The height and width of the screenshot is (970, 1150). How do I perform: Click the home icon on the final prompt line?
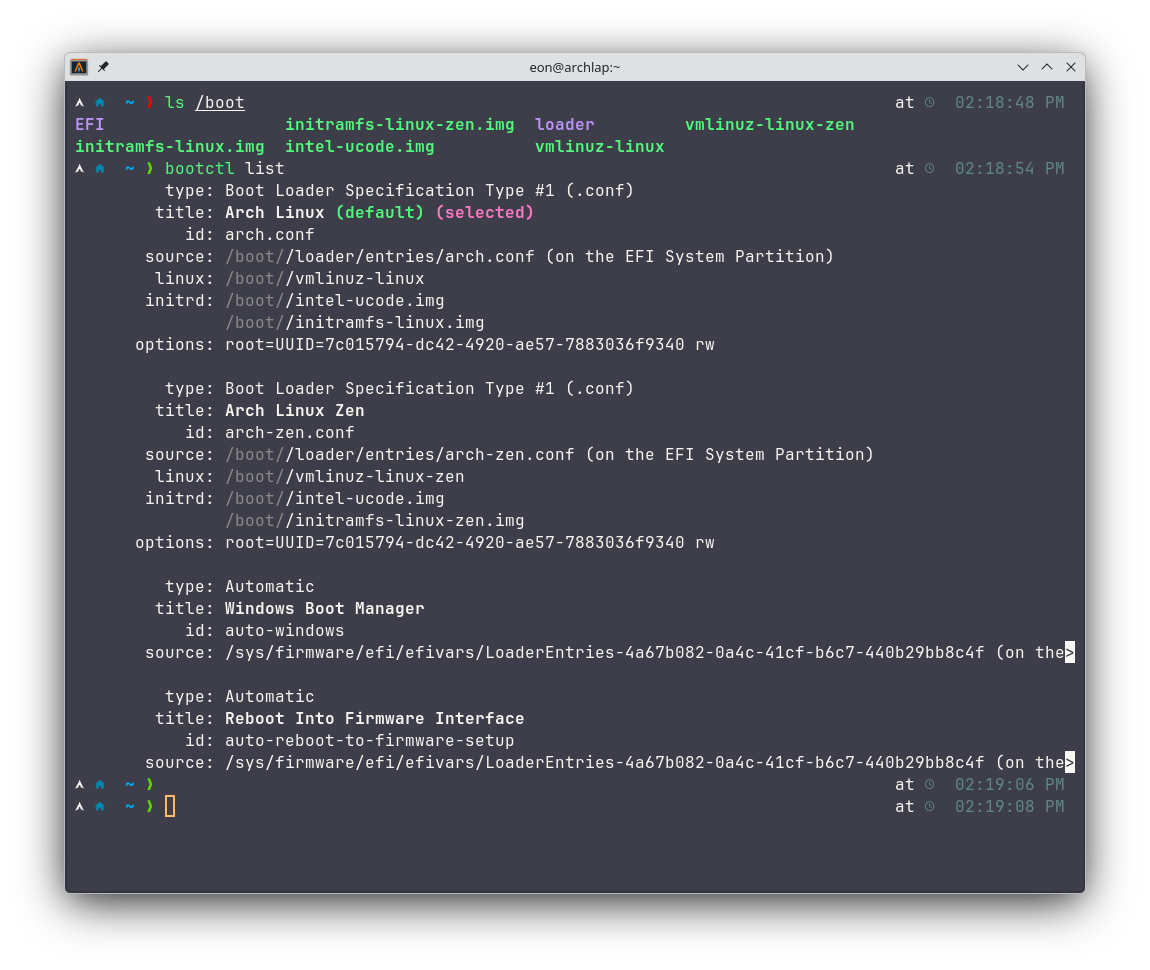[99, 806]
